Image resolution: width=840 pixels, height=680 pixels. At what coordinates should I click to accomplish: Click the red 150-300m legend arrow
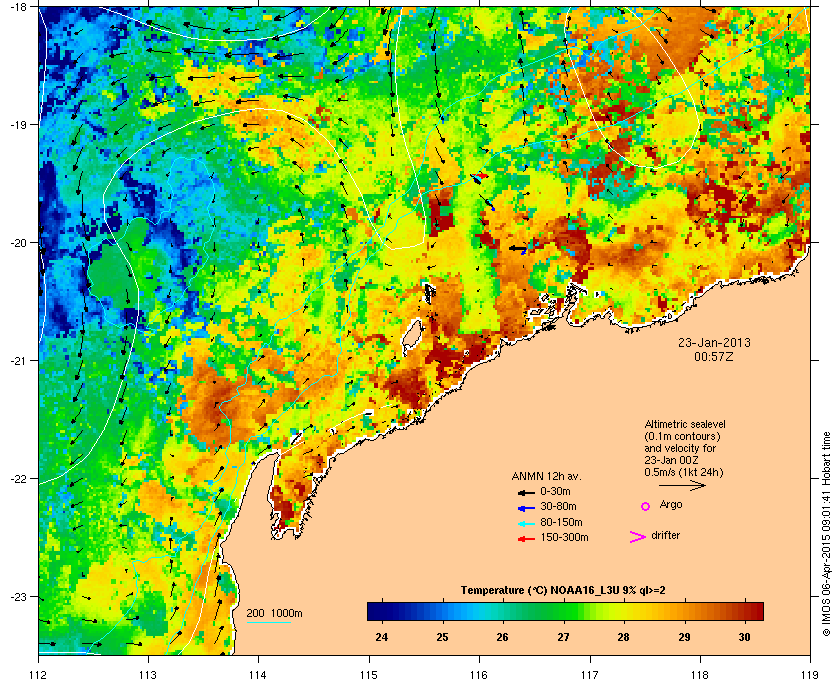click(526, 539)
